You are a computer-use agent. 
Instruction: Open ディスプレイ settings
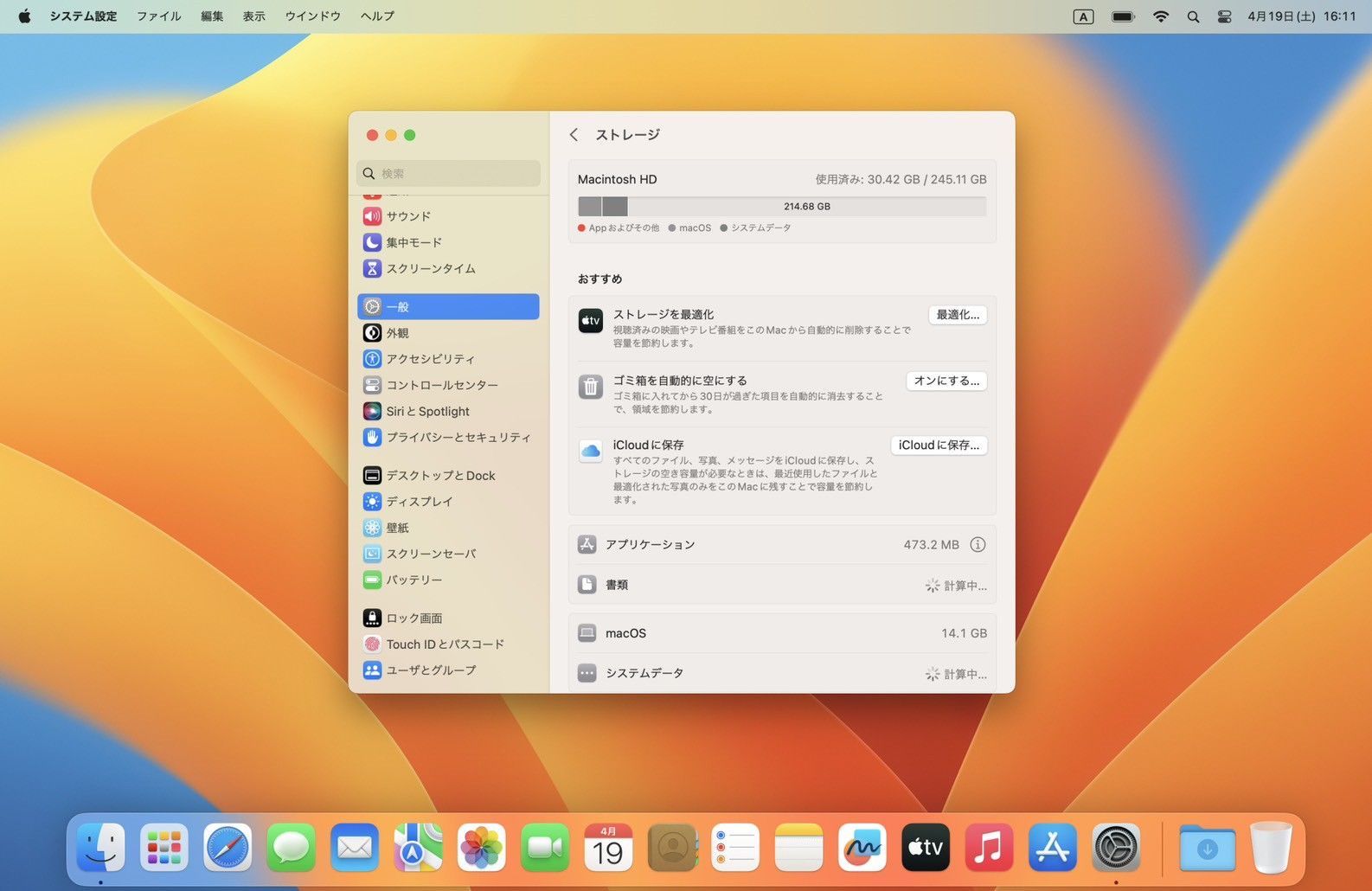[448, 501]
